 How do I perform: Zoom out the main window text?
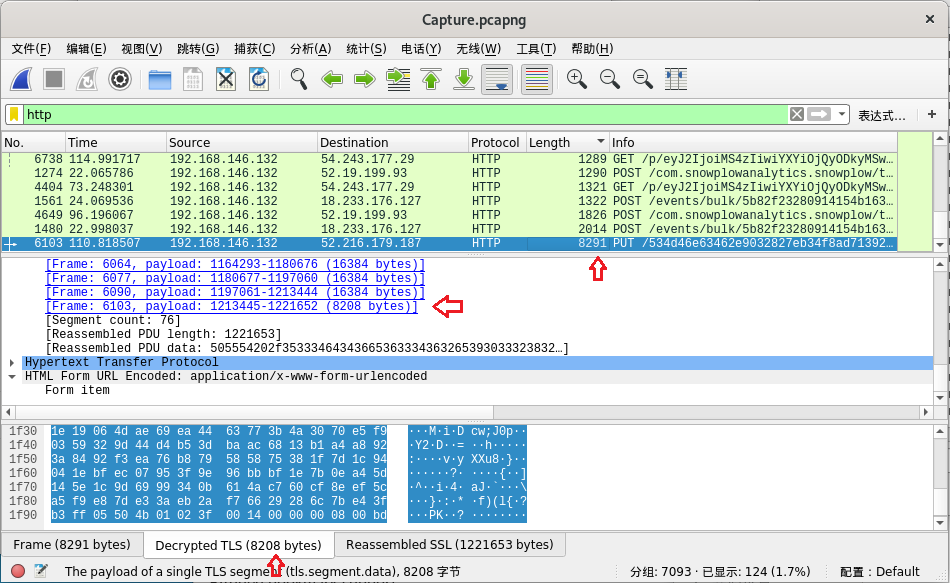point(610,79)
